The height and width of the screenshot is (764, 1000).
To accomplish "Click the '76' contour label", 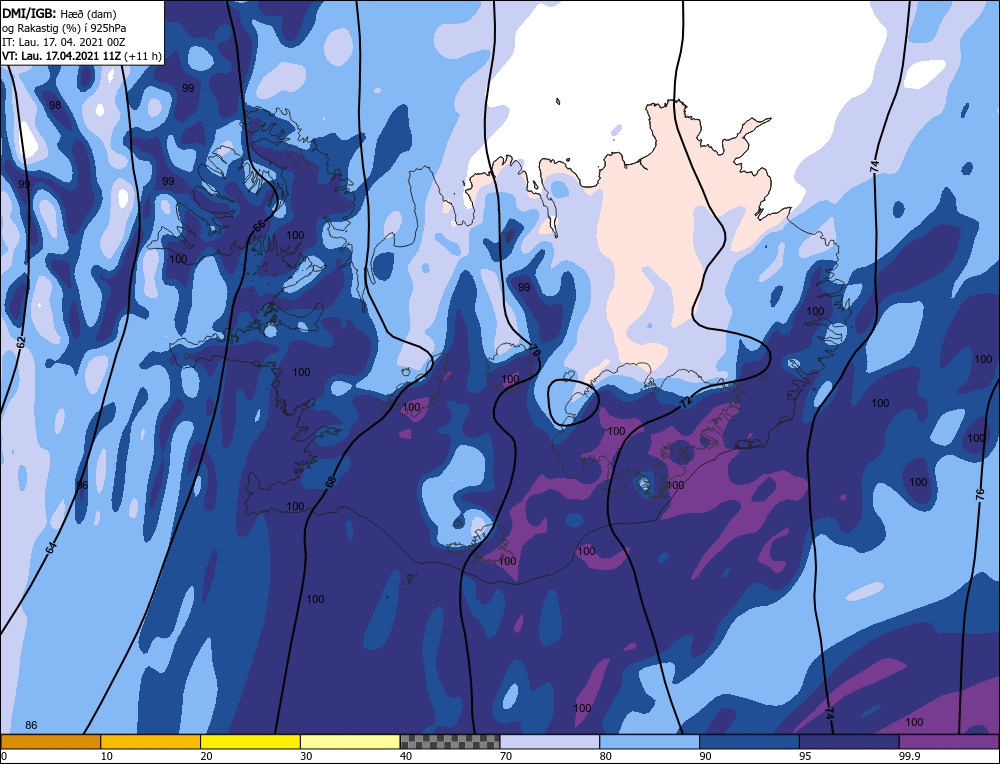I will pos(980,494).
